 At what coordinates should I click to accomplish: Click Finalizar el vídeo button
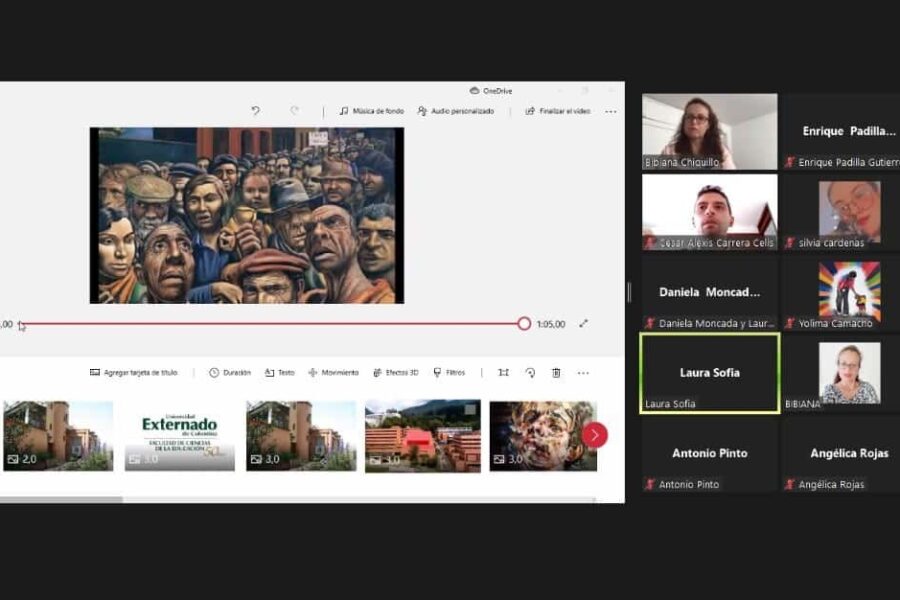[557, 111]
